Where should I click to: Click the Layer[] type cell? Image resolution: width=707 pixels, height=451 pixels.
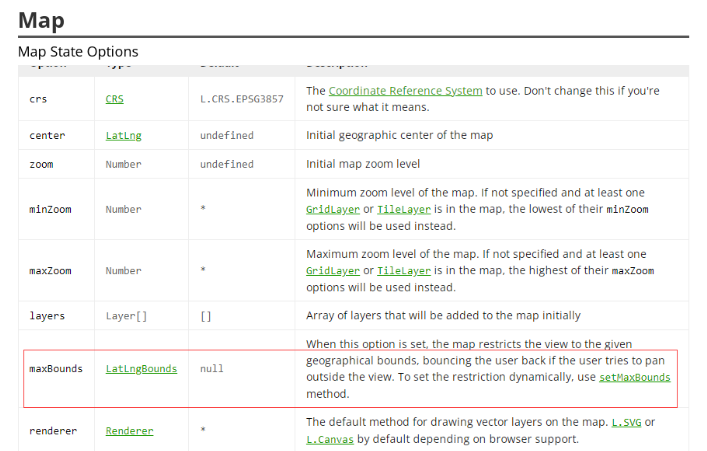[x=126, y=316]
